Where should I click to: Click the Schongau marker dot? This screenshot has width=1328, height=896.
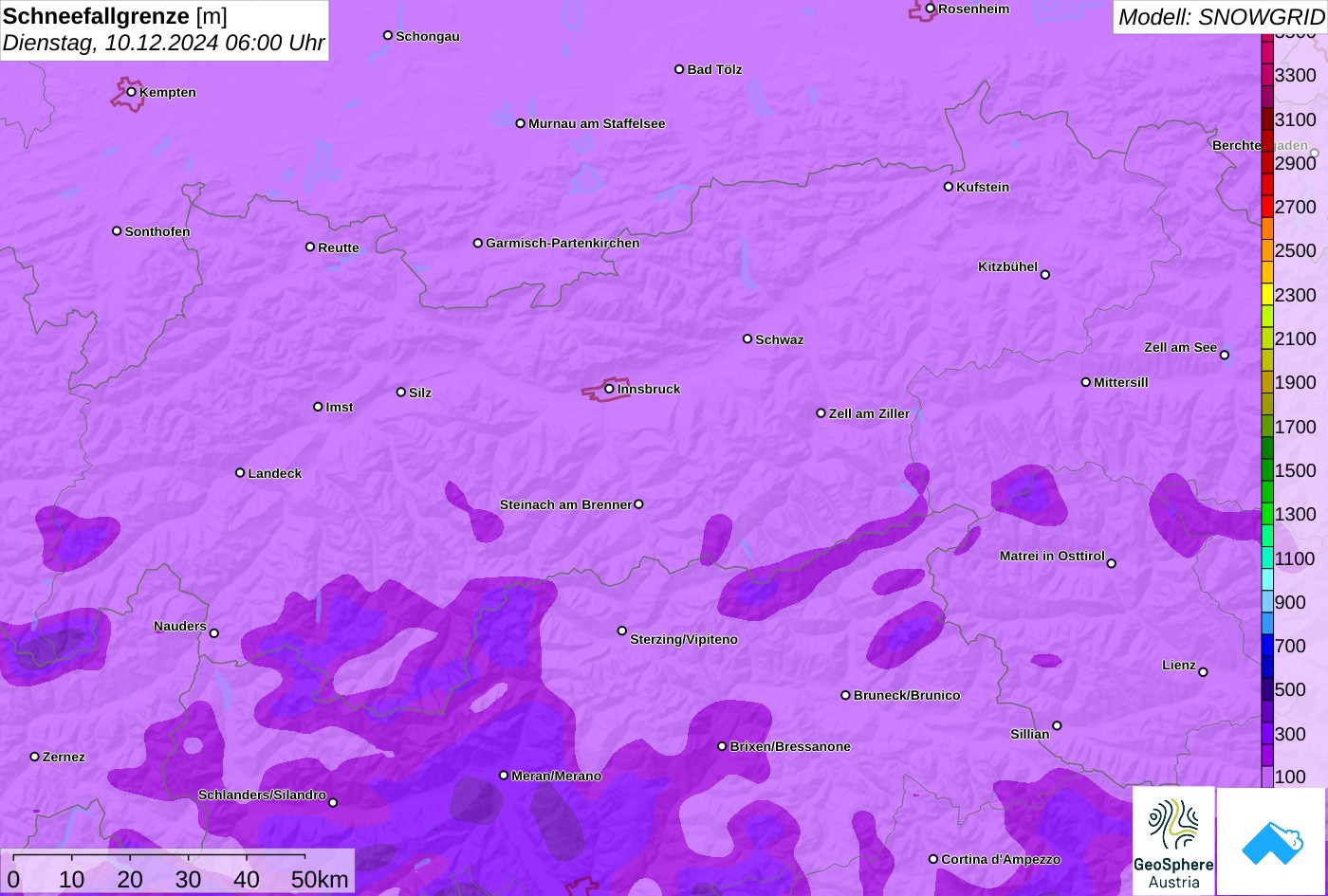(388, 35)
